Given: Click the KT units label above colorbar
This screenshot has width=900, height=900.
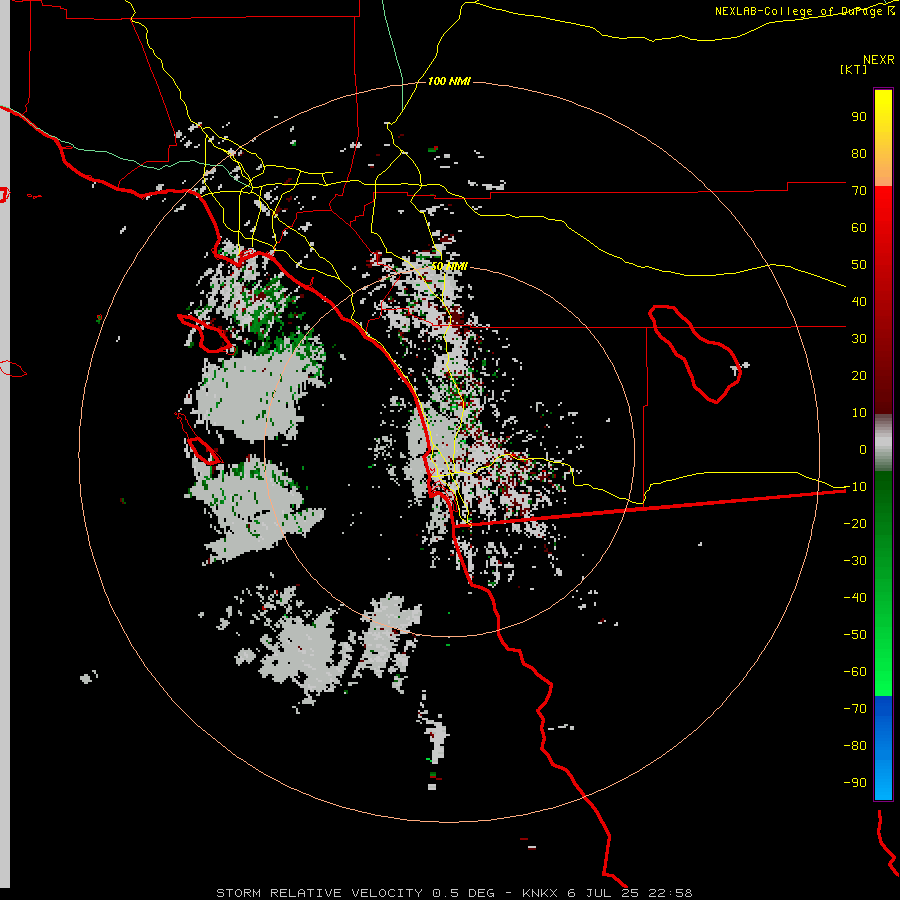Looking at the screenshot, I should click(x=854, y=69).
